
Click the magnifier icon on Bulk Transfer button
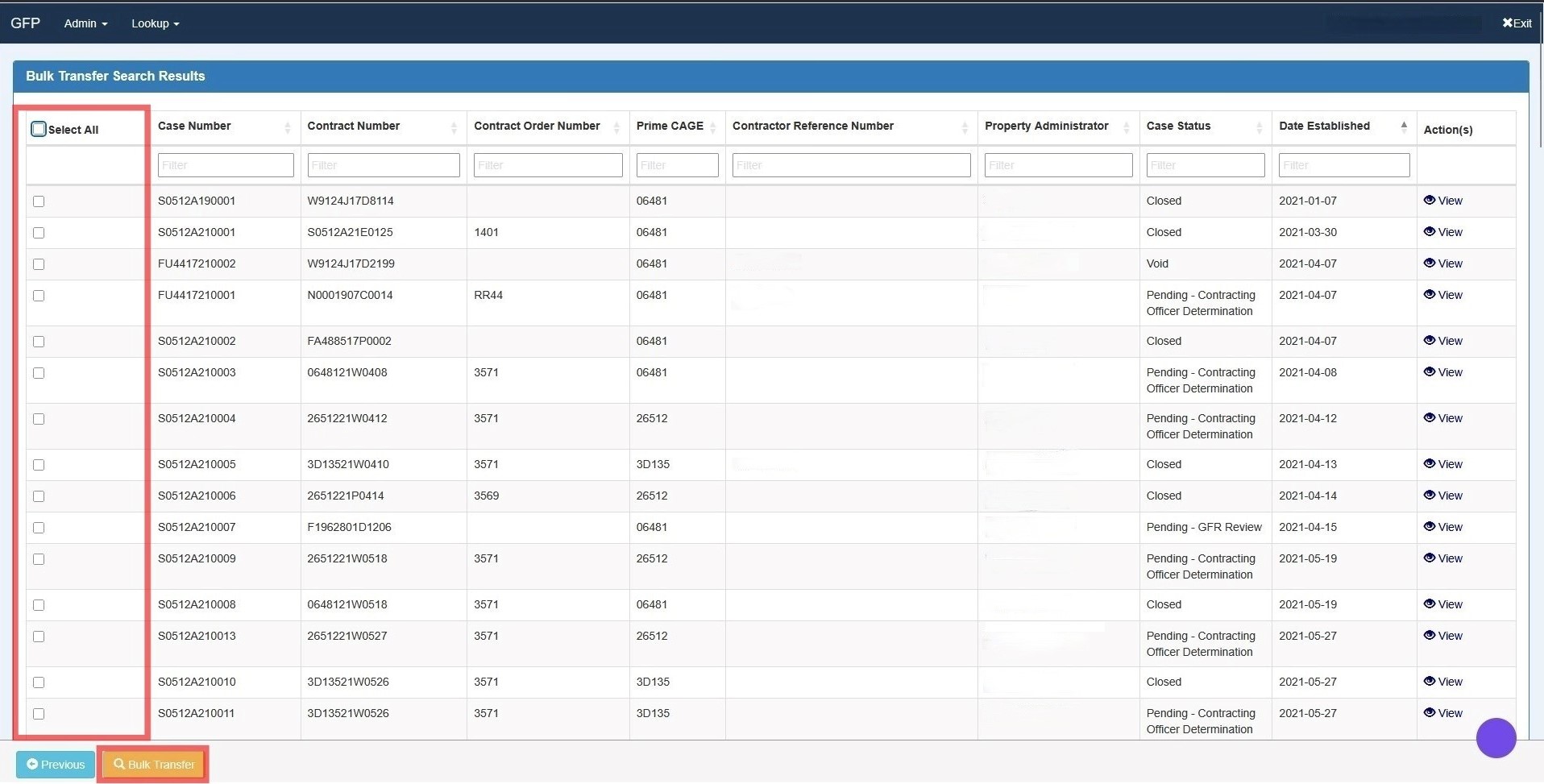[119, 764]
